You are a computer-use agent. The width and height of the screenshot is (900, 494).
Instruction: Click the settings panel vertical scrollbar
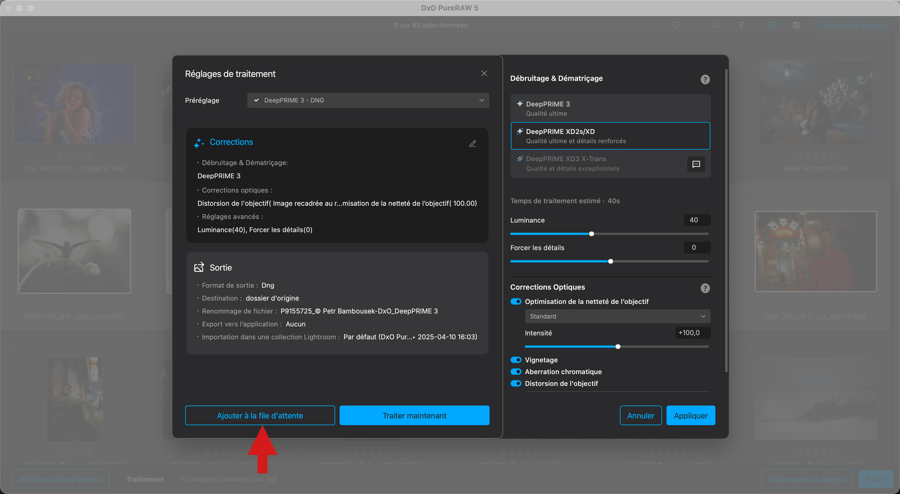pos(726,221)
